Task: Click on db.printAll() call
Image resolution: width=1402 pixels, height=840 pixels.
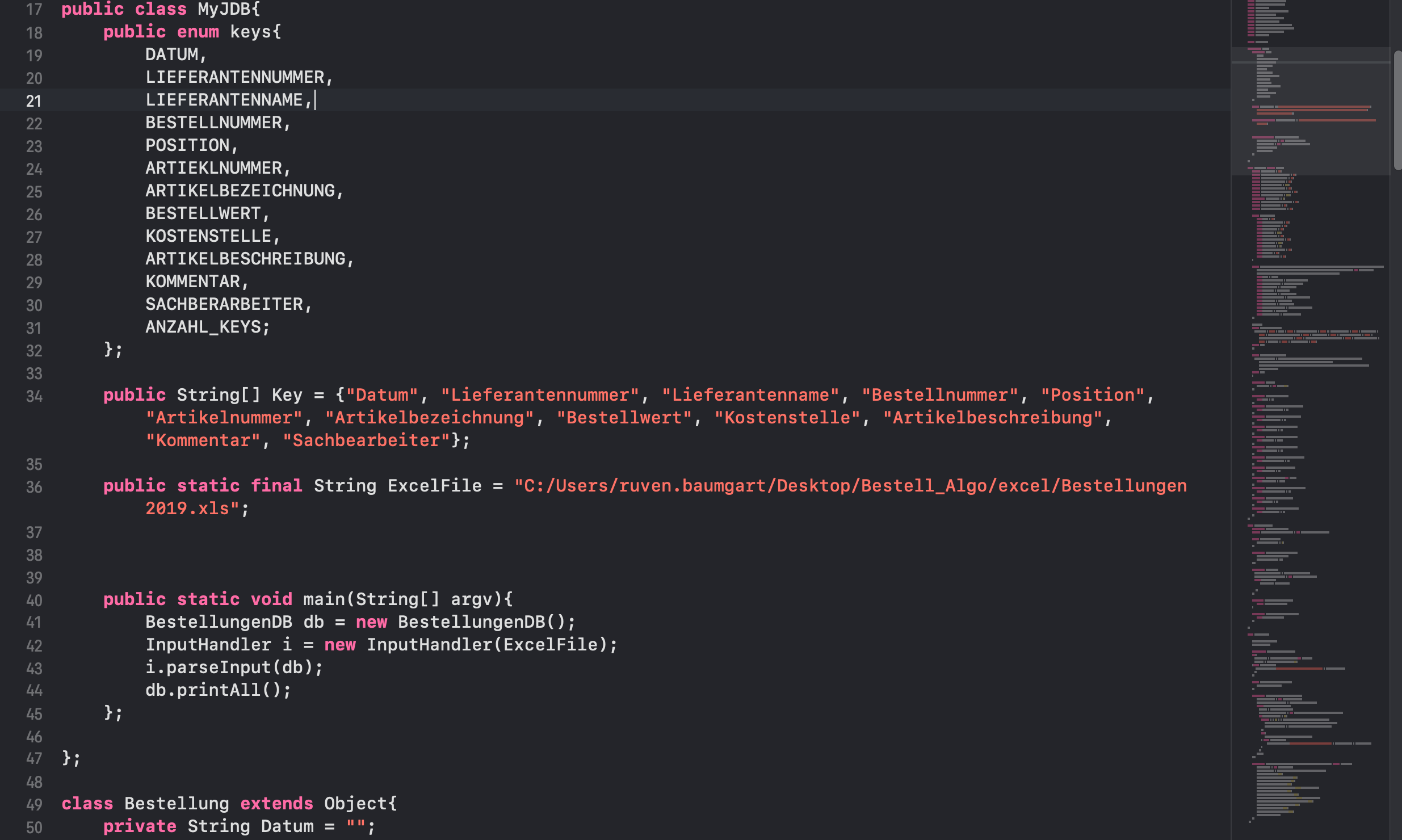Action: 218,690
